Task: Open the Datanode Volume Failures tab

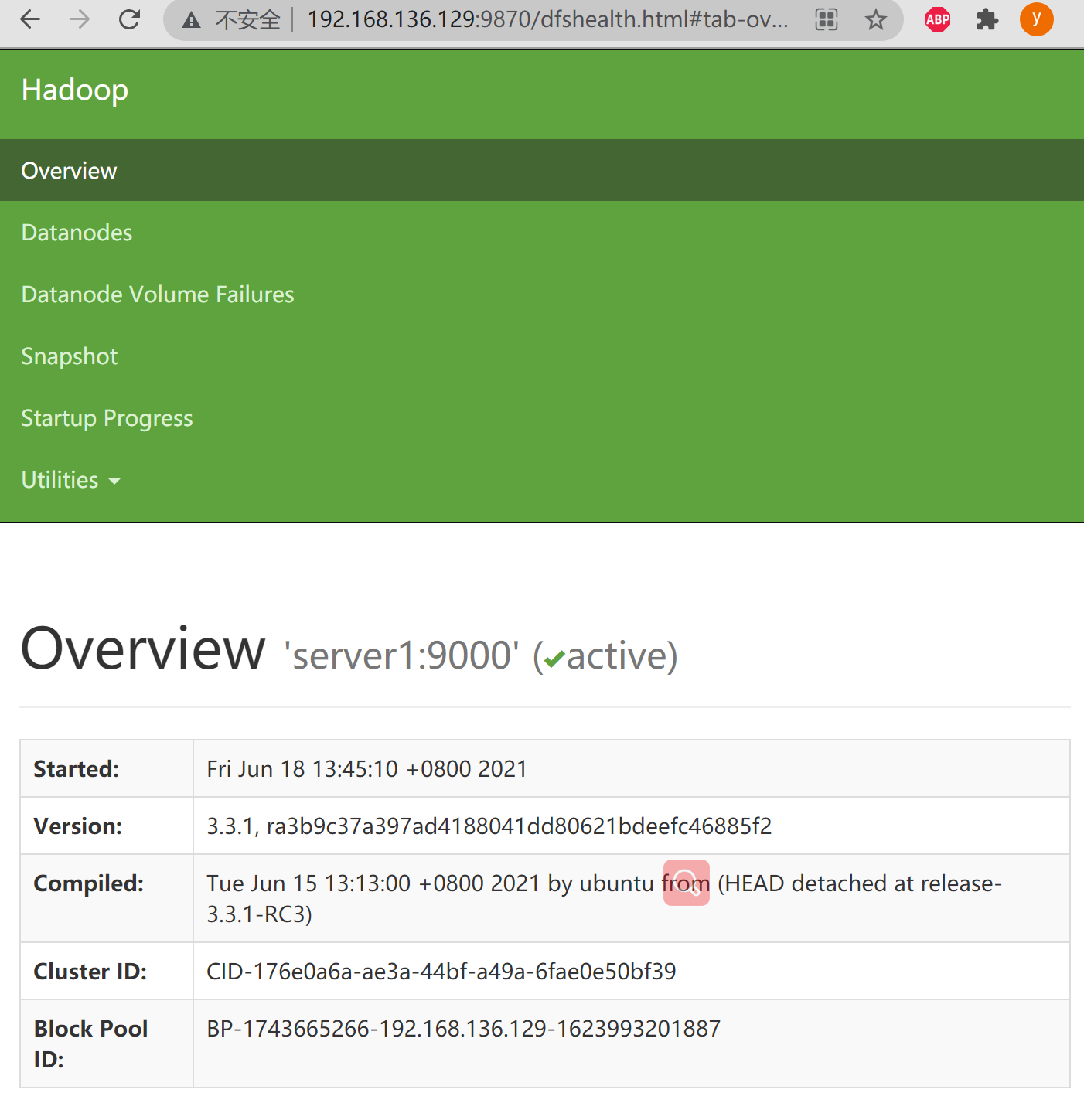Action: 158,294
